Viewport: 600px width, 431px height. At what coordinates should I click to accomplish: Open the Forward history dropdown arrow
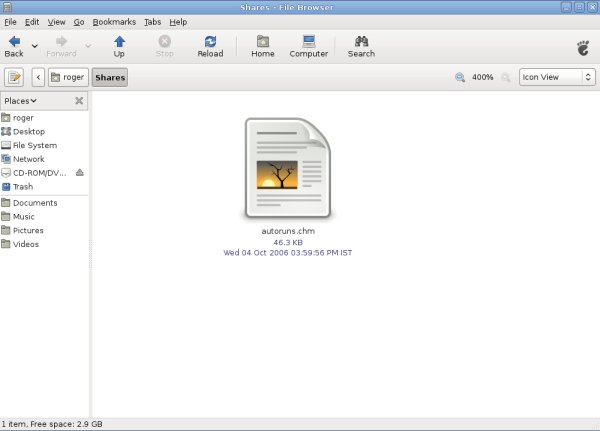[x=88, y=46]
